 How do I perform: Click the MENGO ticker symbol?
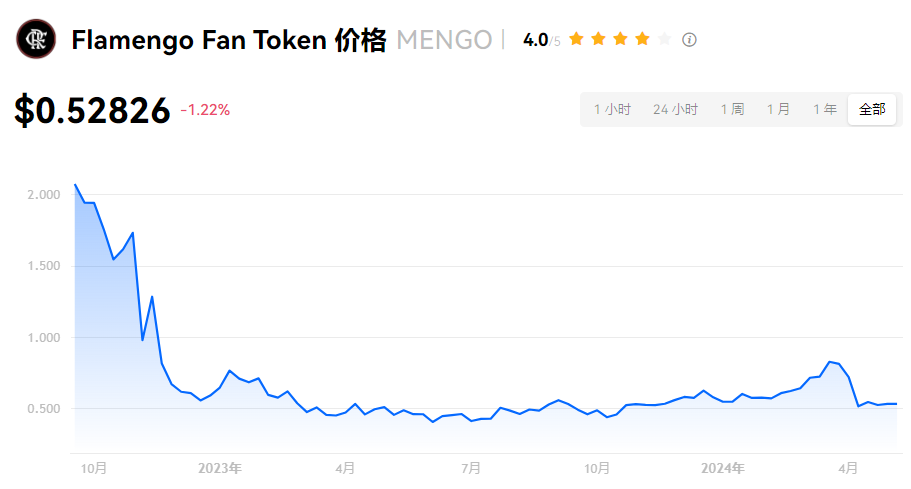pos(444,40)
